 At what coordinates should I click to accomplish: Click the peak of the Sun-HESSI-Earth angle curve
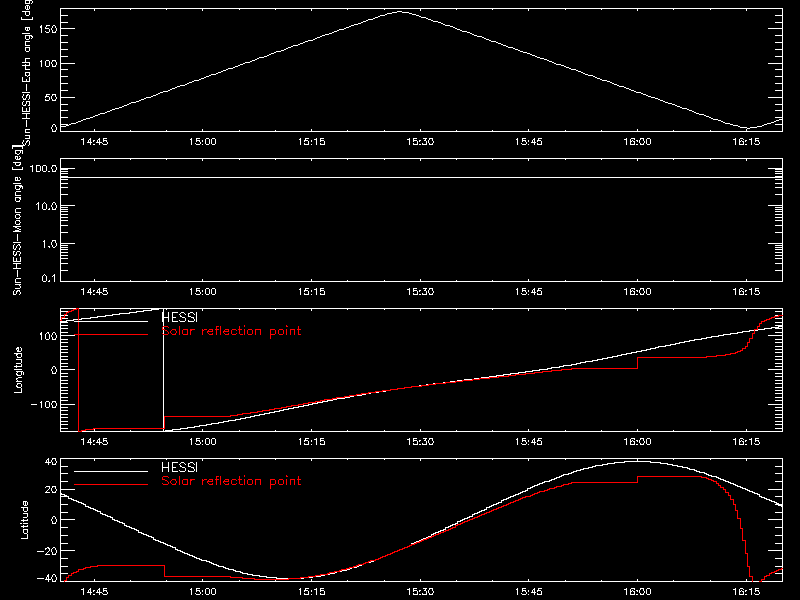pyautogui.click(x=401, y=12)
